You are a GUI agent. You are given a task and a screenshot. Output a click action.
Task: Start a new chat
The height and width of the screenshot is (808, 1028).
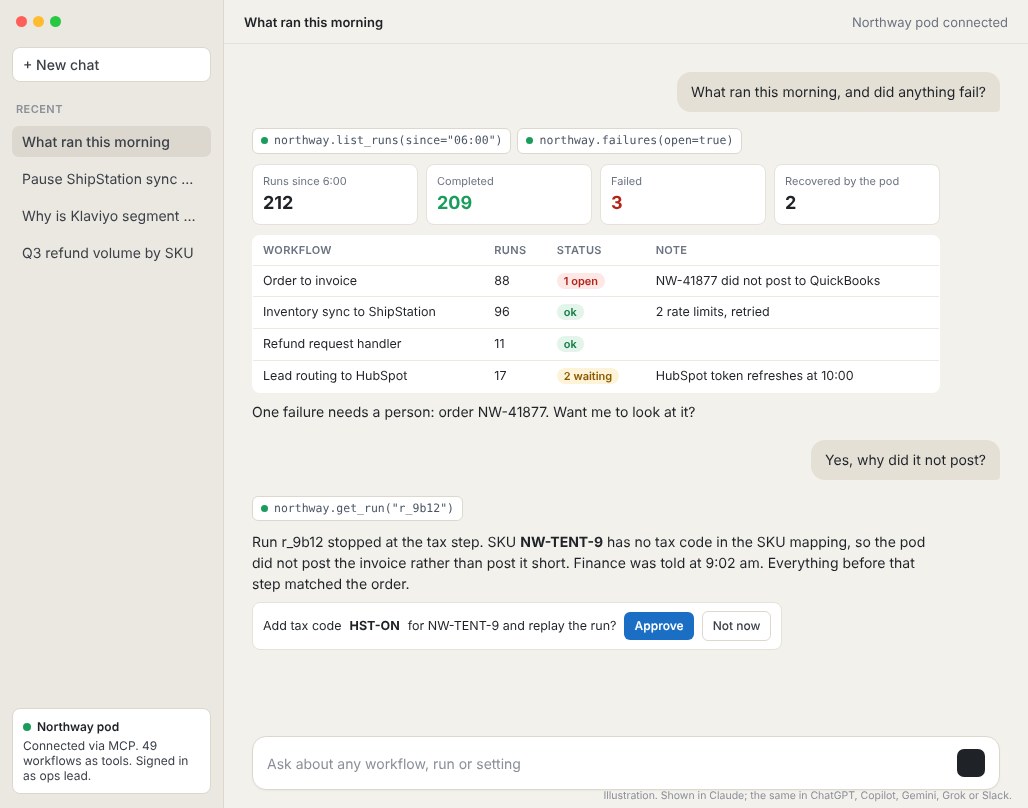[111, 65]
